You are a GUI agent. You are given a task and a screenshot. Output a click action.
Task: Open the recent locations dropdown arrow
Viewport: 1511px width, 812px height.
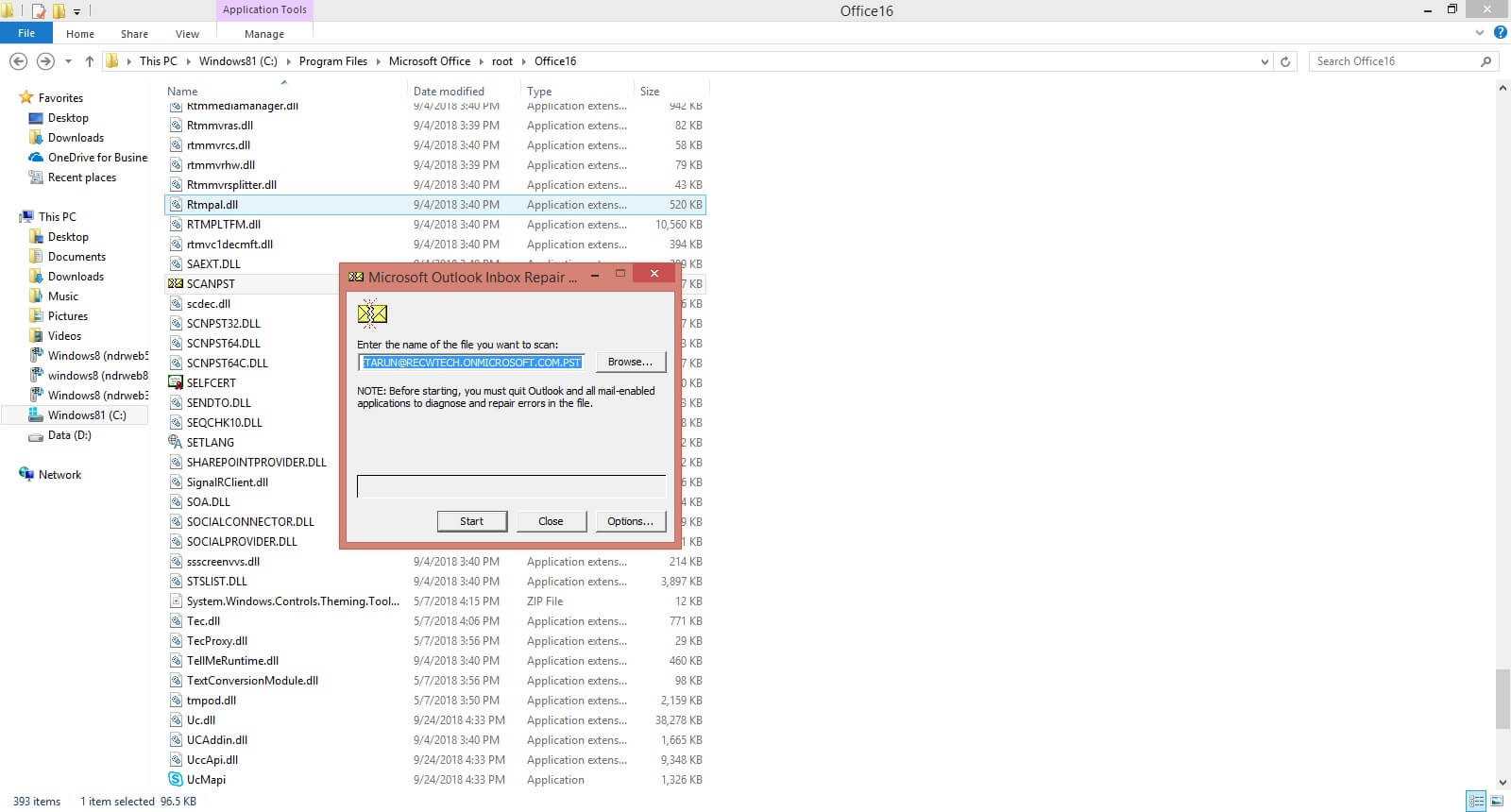(x=68, y=61)
